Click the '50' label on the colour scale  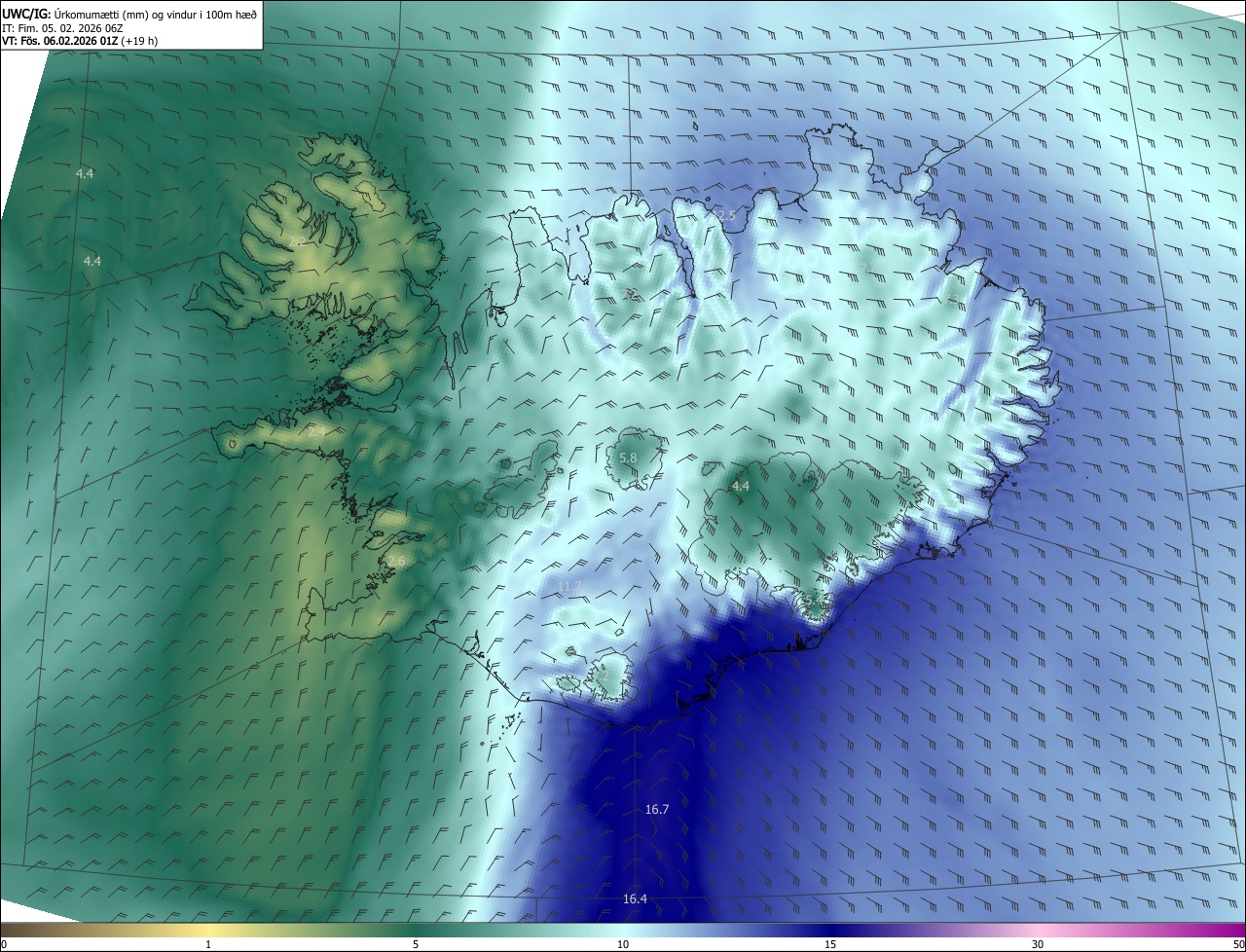coord(1237,945)
